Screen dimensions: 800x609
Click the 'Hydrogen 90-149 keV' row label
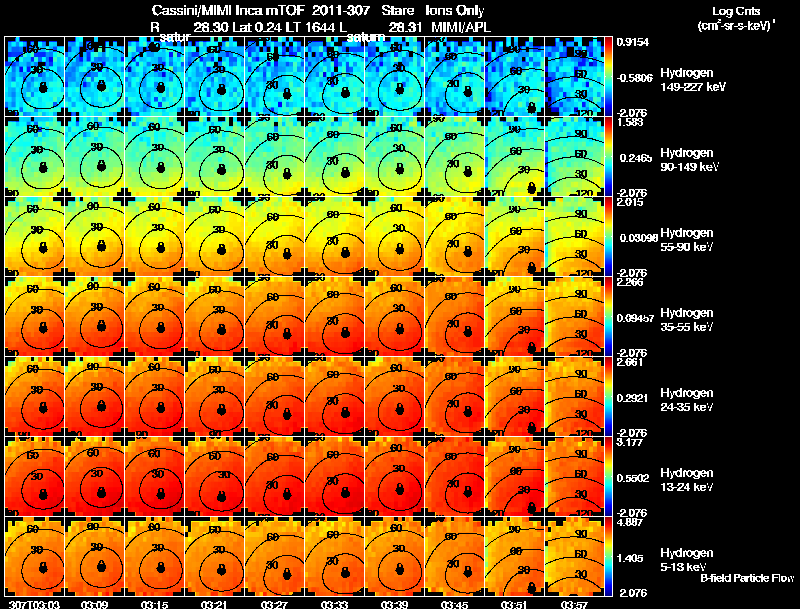click(690, 160)
